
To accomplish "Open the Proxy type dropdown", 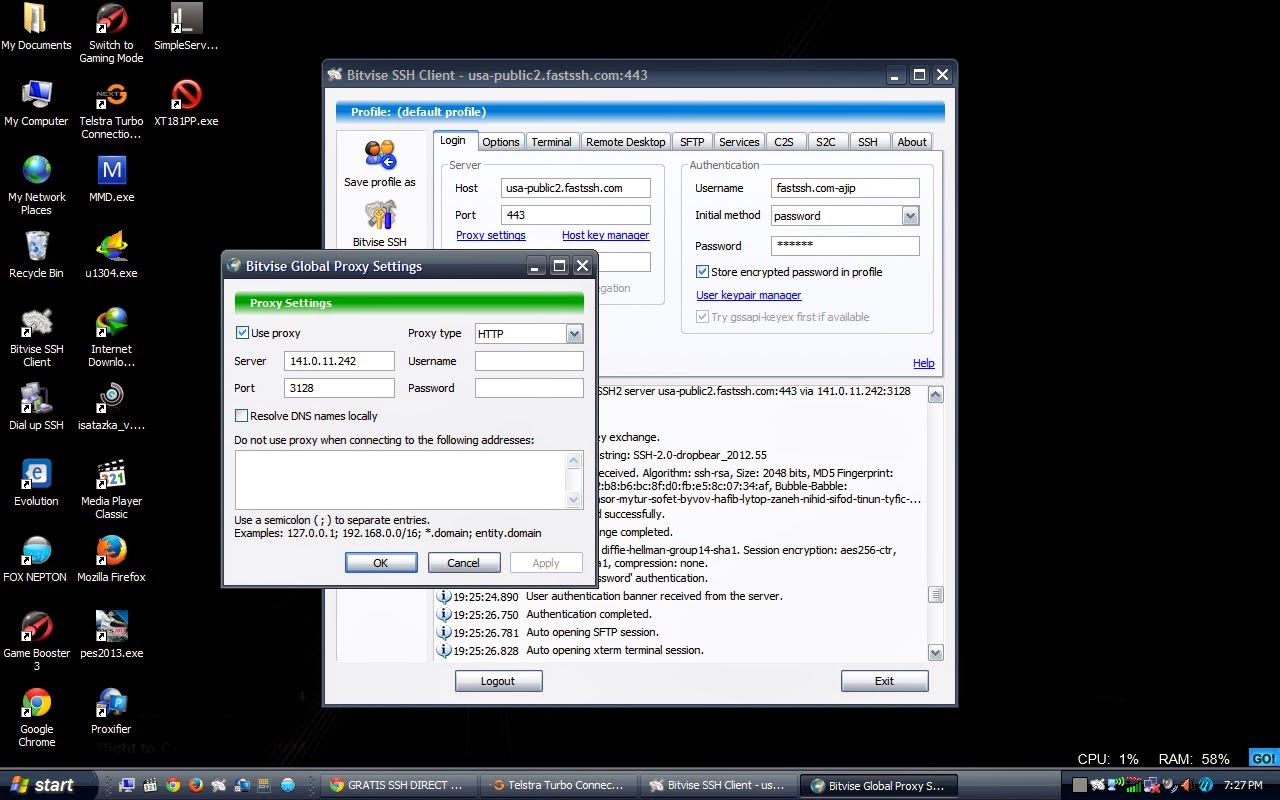I will [x=574, y=334].
